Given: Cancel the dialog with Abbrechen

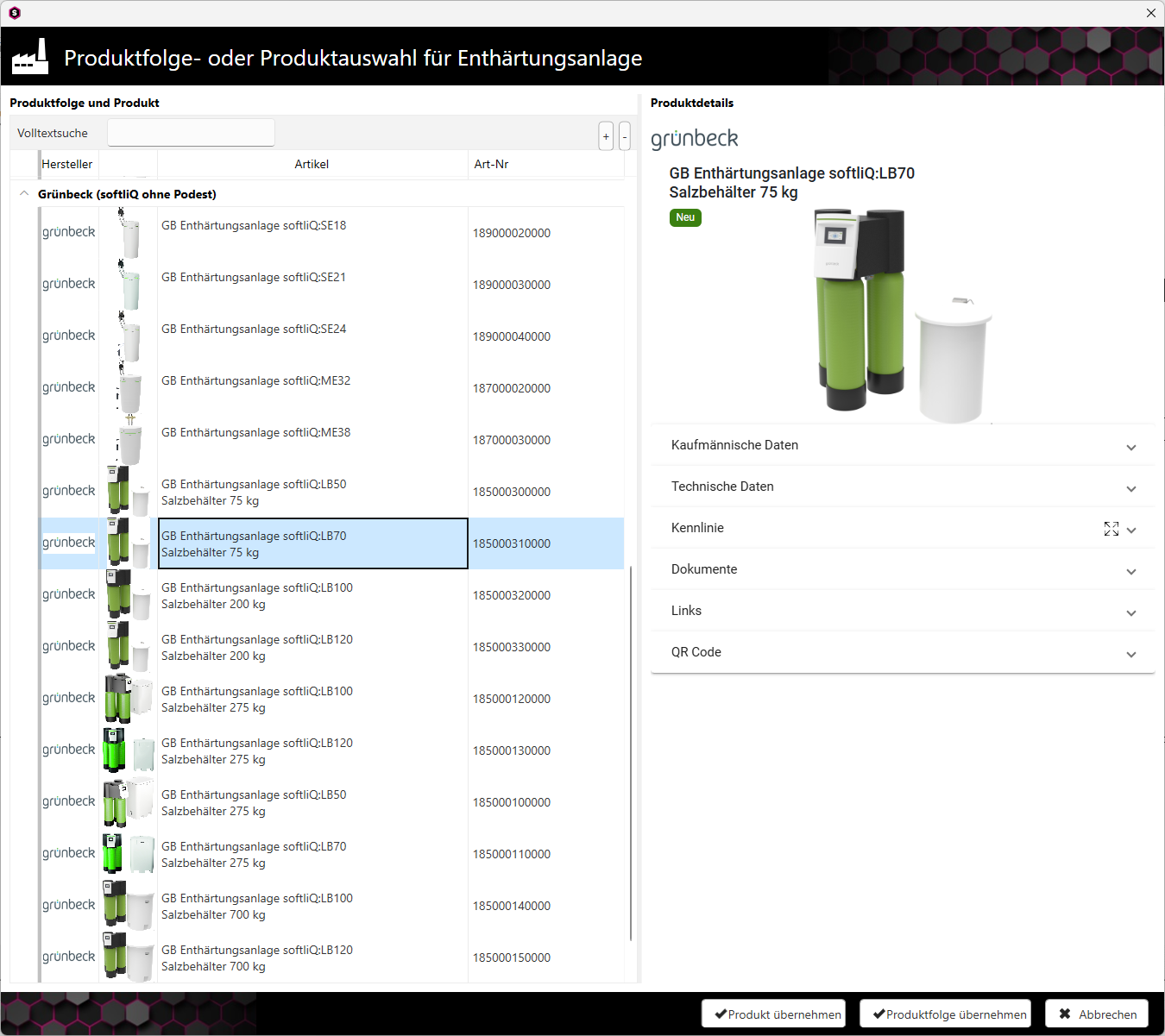Looking at the screenshot, I should (1098, 1014).
